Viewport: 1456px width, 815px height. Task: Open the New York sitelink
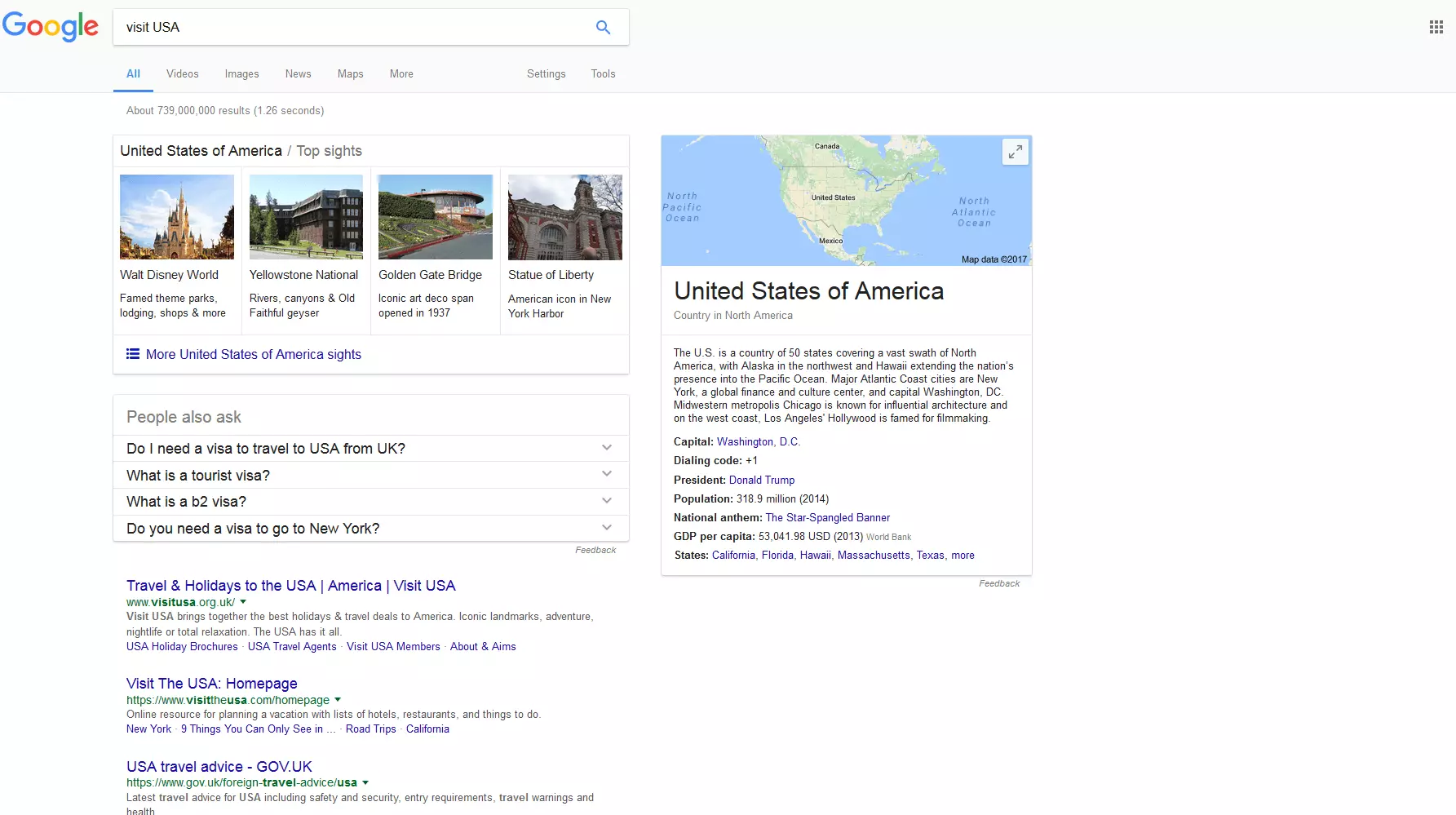(x=148, y=729)
